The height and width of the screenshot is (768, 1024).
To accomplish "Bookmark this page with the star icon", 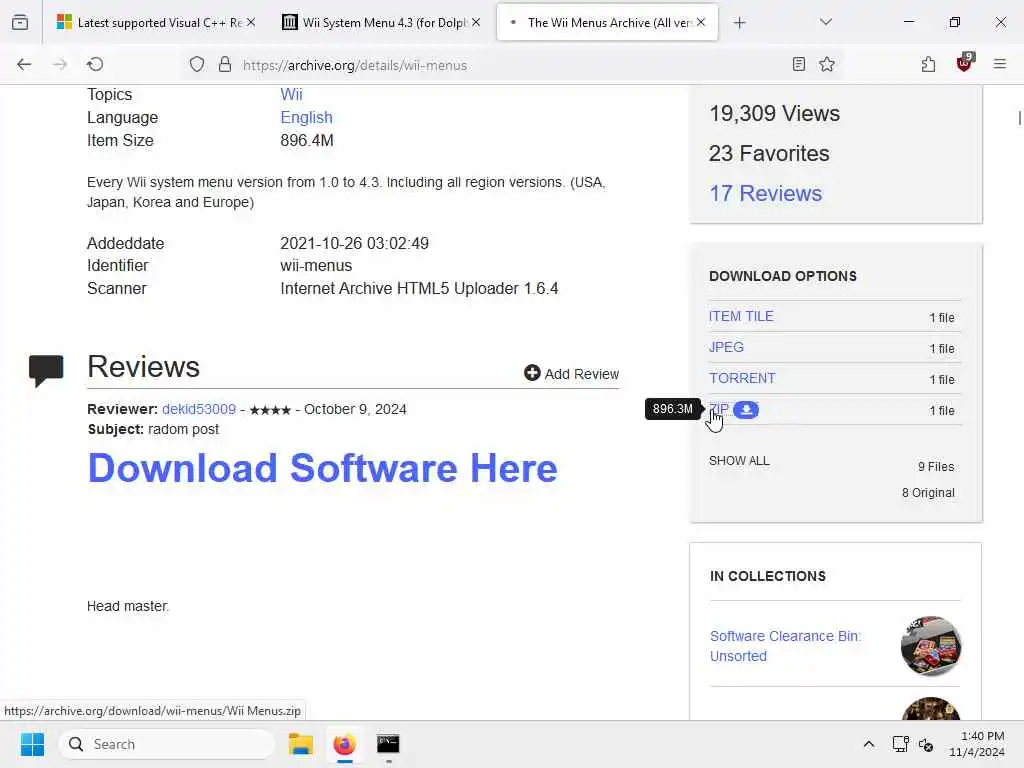I will coord(827,64).
